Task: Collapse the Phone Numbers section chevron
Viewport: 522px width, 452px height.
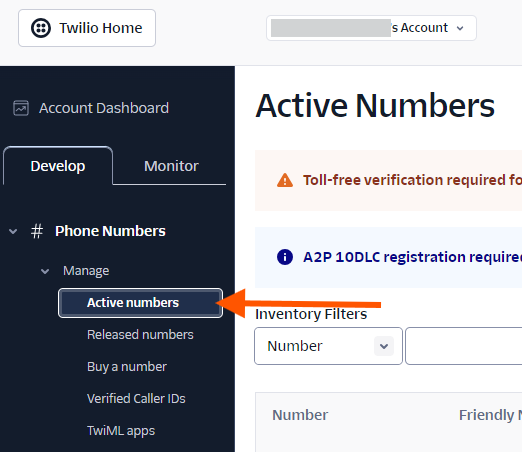Action: coord(13,231)
